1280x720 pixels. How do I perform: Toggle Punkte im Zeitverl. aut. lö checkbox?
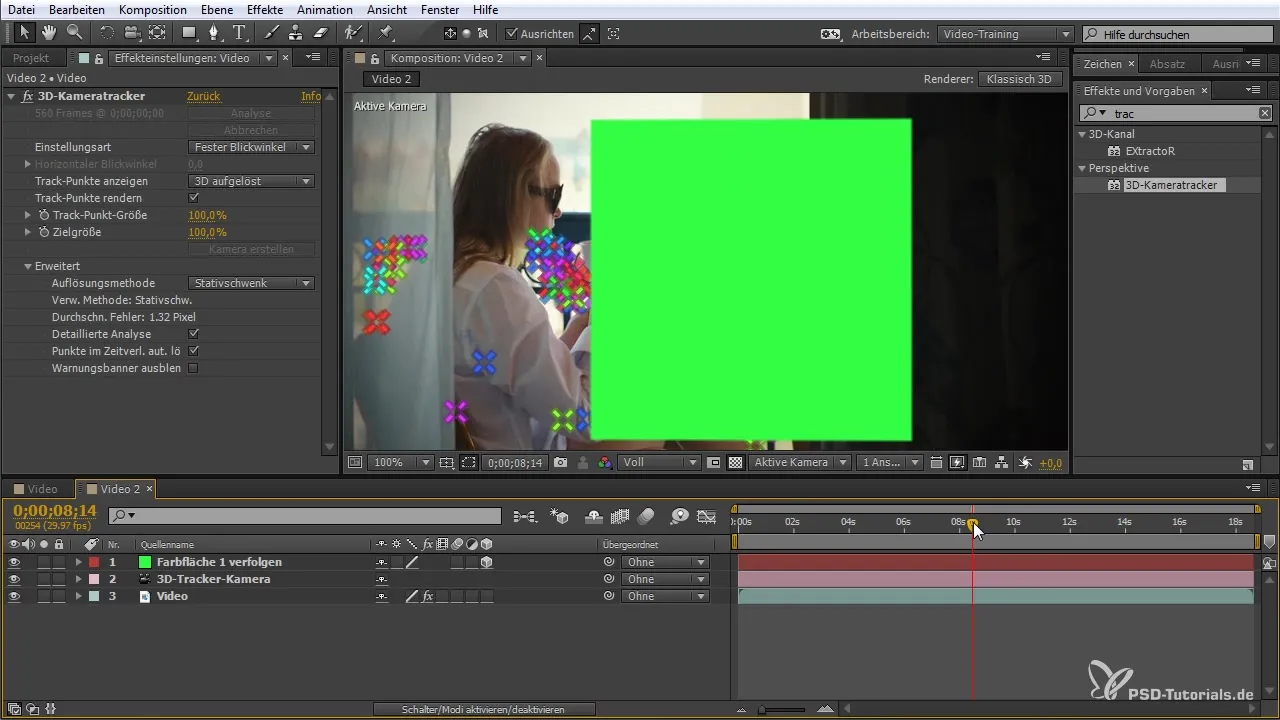(x=194, y=351)
